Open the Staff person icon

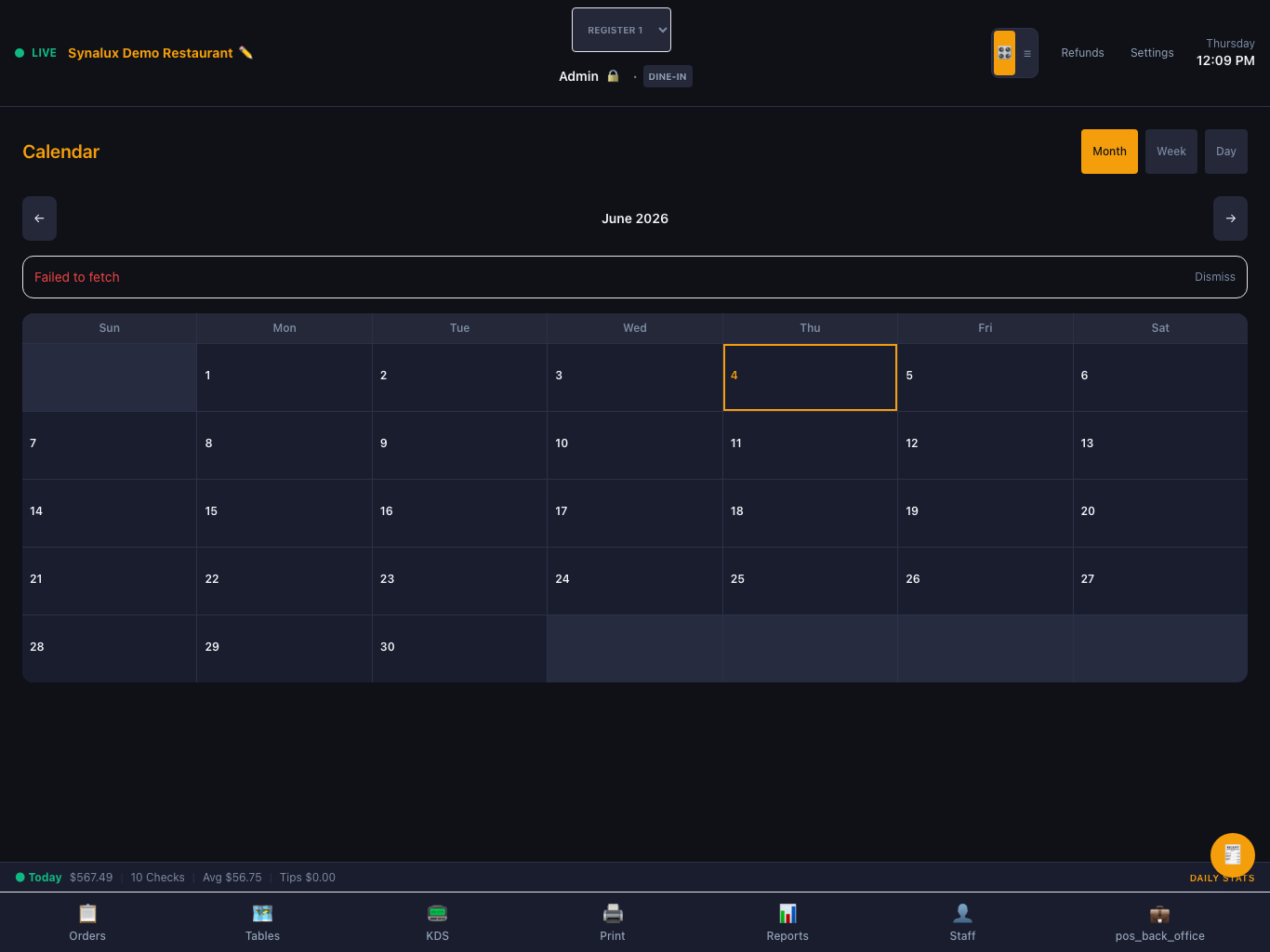coord(963,913)
